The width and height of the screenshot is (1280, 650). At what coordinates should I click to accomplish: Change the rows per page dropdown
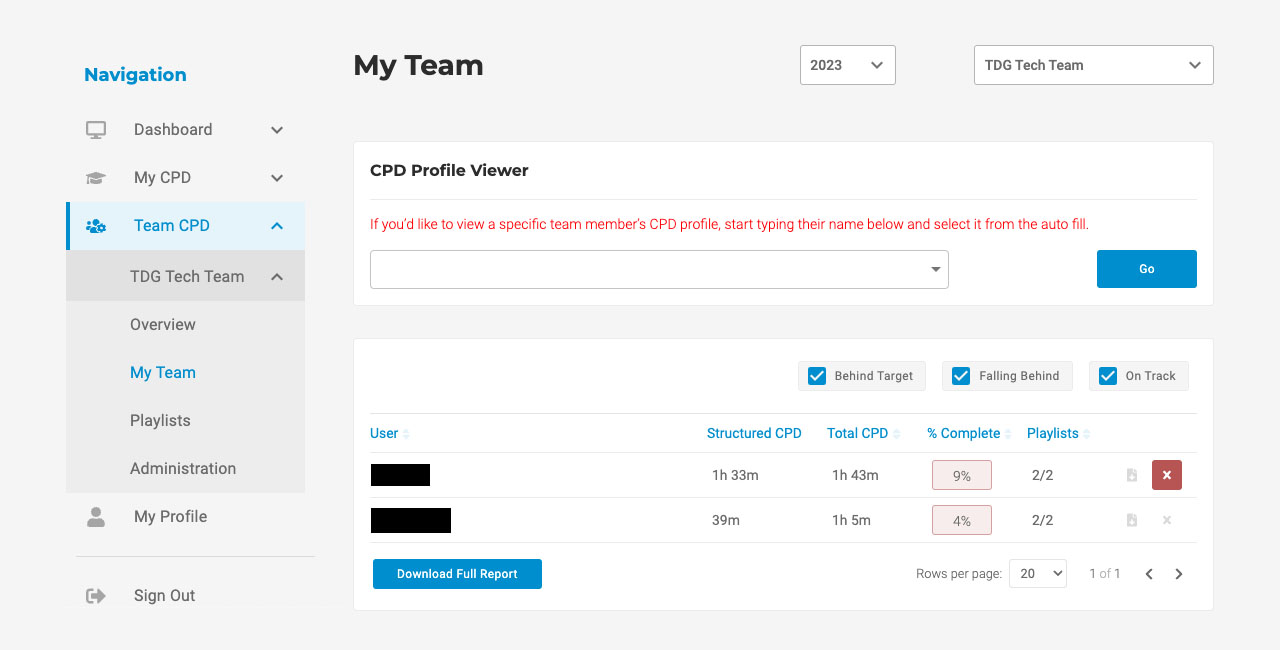[x=1038, y=573]
